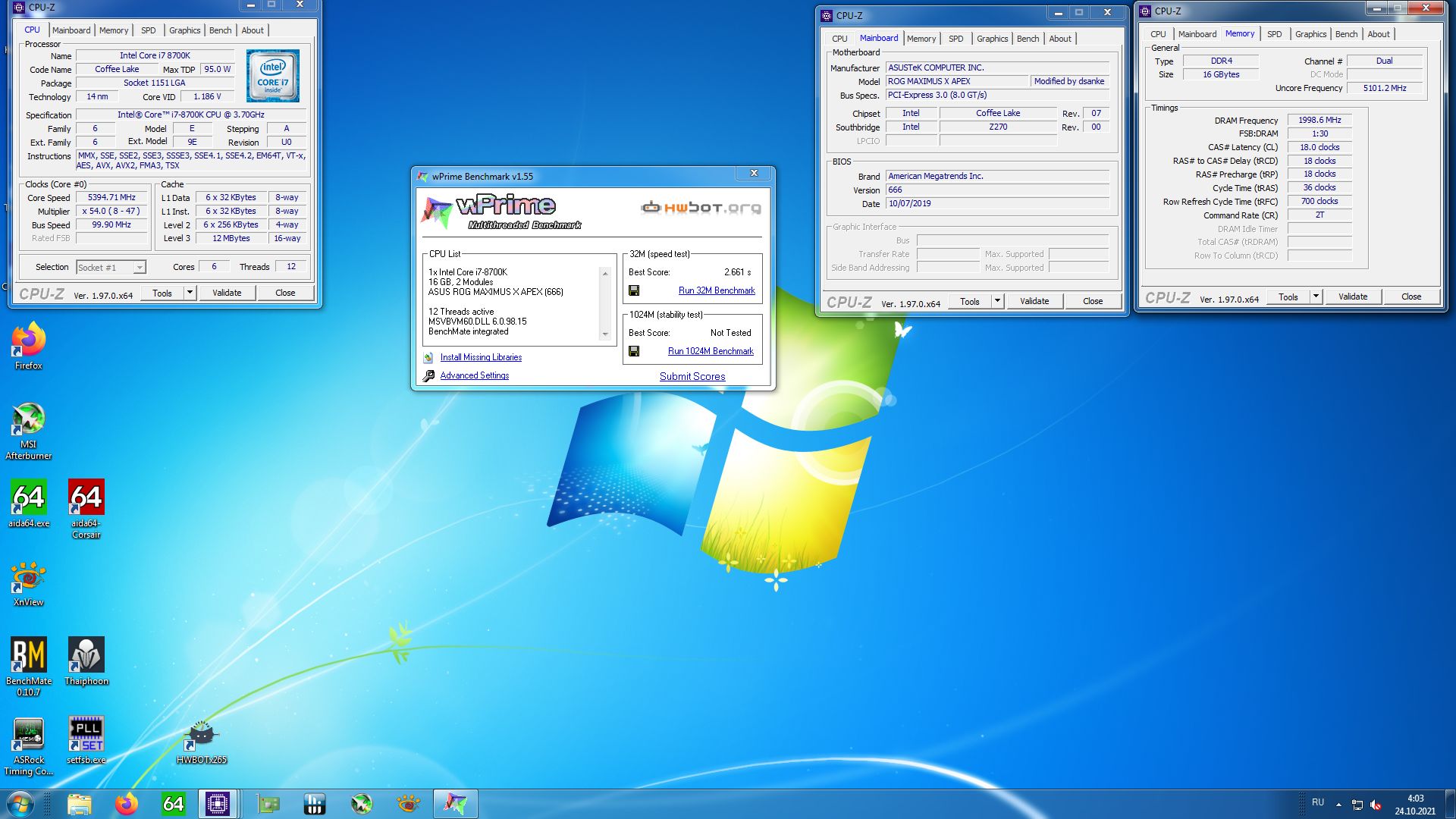Image resolution: width=1456 pixels, height=819 pixels.
Task: Expand Tools dropdown arrow in Mainboard CPU-Z
Action: tap(997, 301)
